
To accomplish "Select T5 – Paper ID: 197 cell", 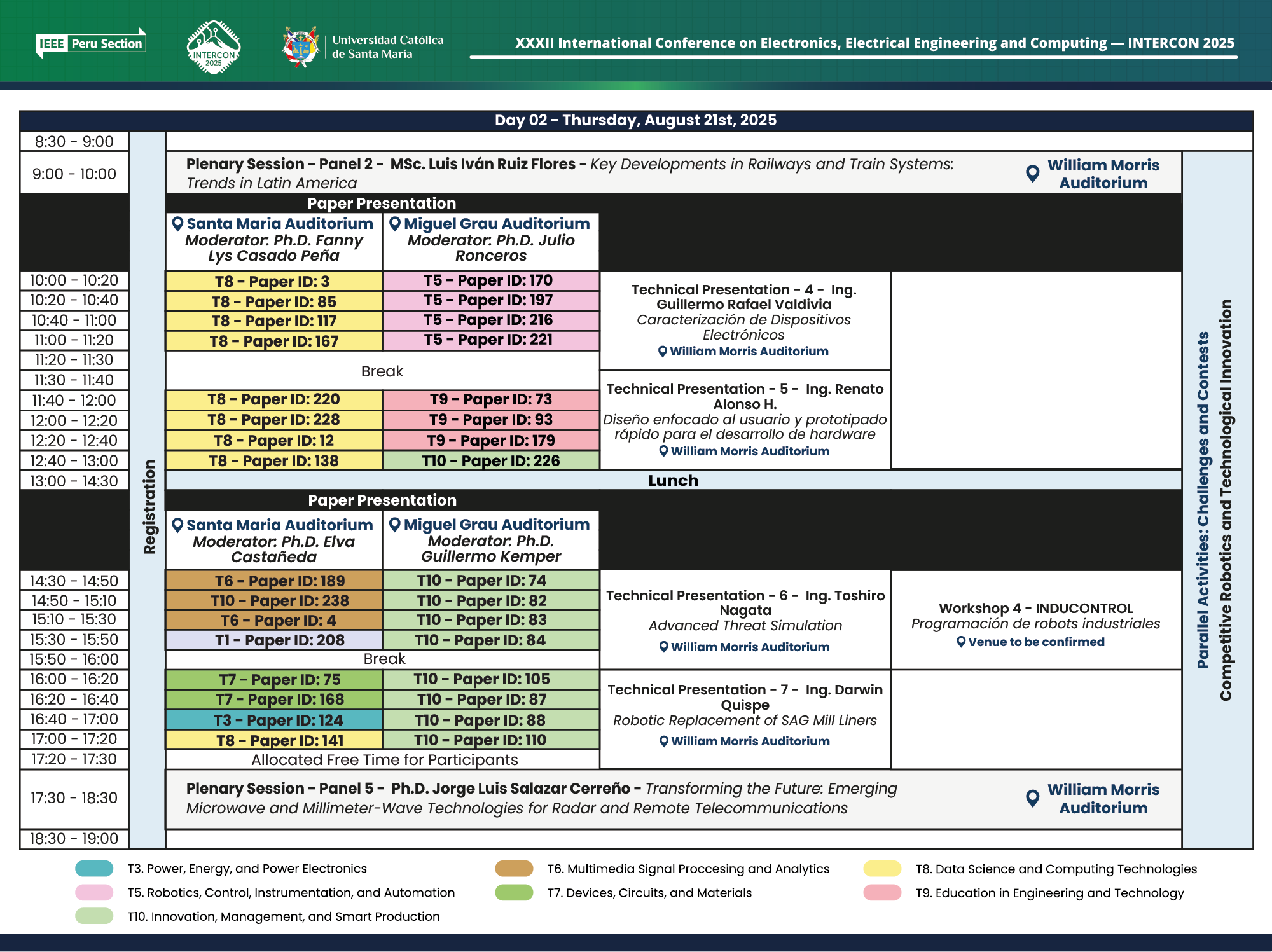I will [491, 300].
